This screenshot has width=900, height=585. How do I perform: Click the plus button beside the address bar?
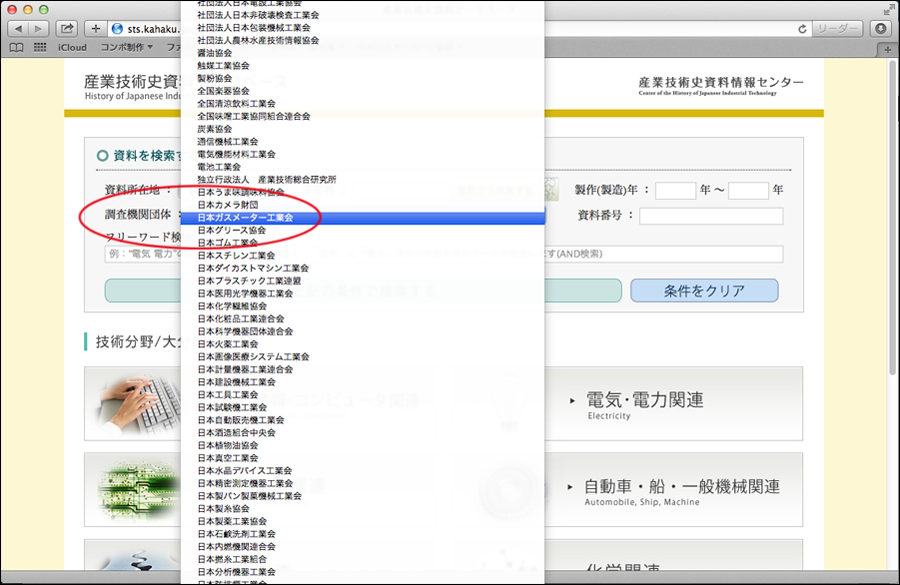coord(95,29)
